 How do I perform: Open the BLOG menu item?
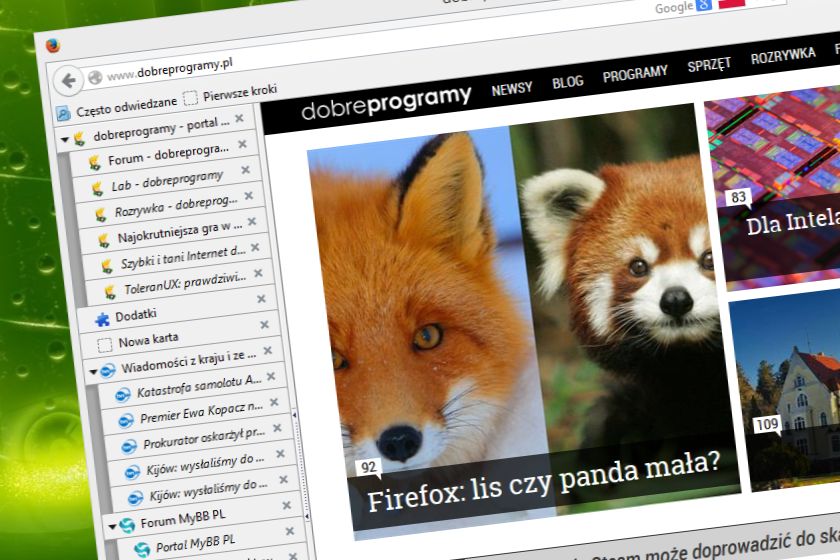click(x=567, y=82)
